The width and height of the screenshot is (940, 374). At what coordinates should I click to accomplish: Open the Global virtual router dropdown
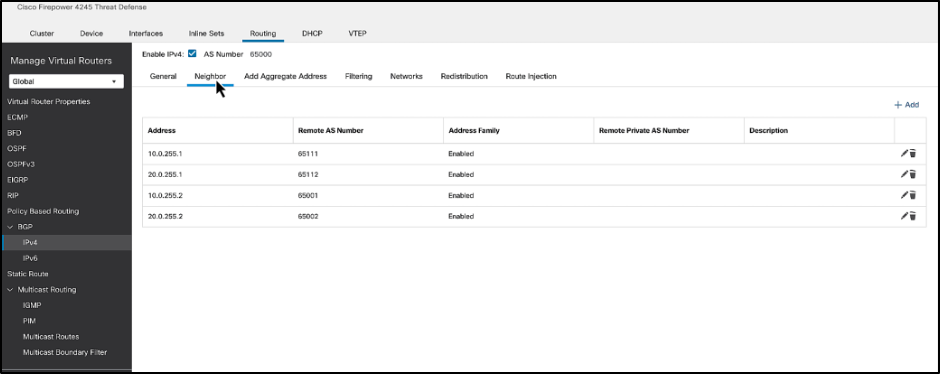click(66, 82)
